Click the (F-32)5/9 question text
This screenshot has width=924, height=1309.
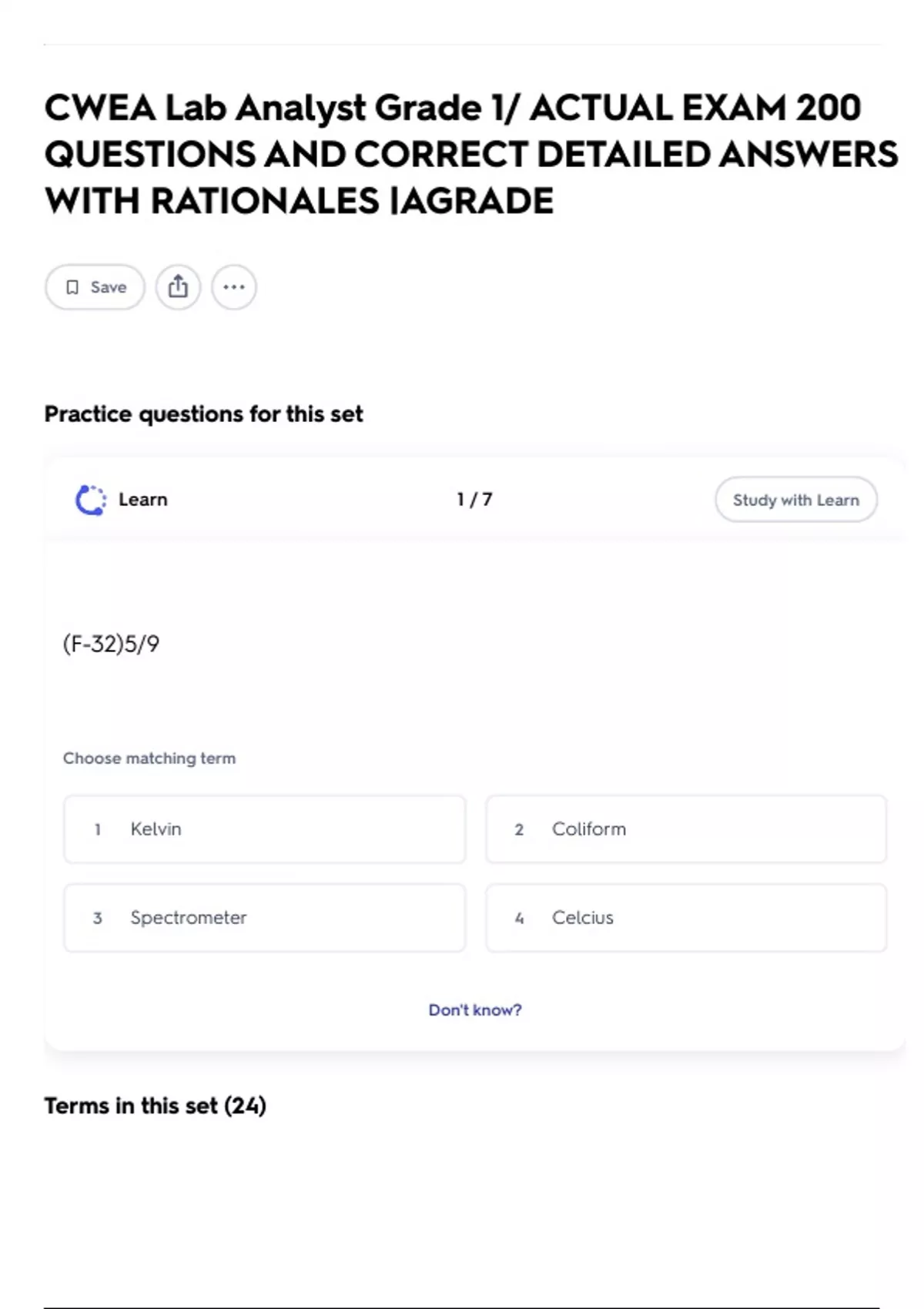click(111, 644)
